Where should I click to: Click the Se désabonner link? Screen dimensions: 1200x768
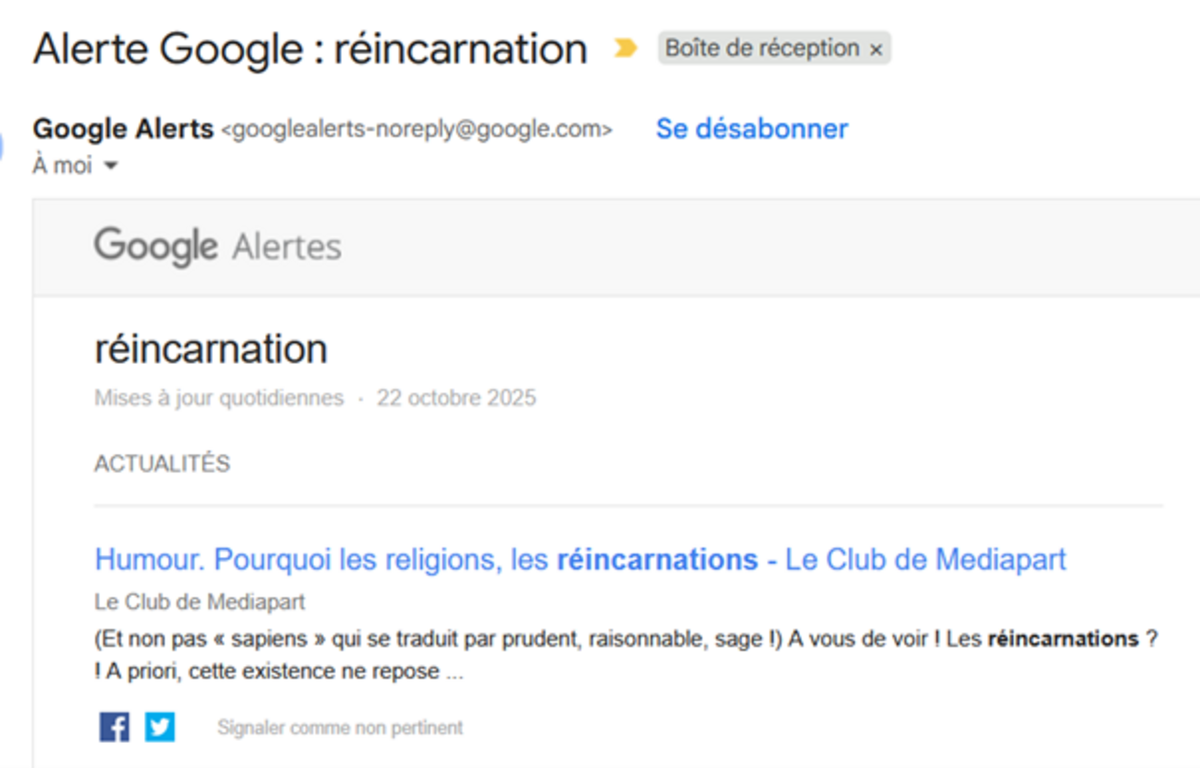coord(751,129)
